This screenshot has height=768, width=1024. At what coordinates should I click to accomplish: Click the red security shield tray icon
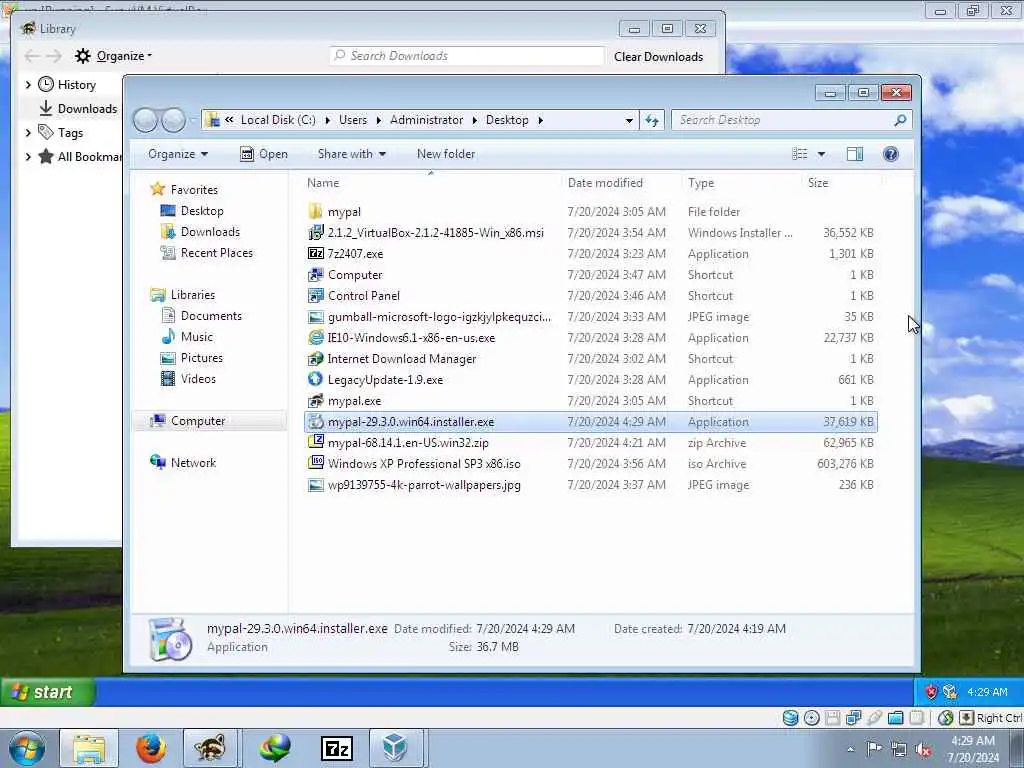click(x=931, y=692)
